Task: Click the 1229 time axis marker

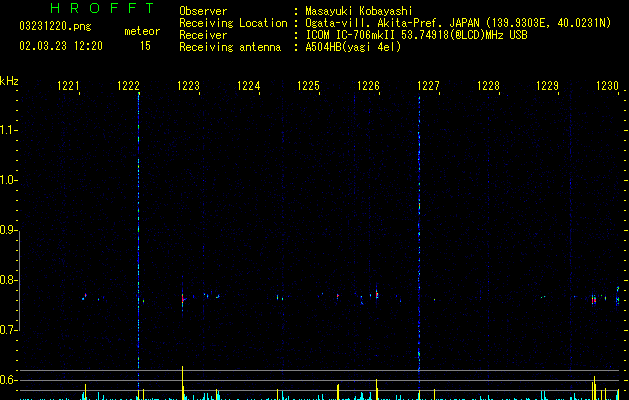Action: click(x=548, y=85)
